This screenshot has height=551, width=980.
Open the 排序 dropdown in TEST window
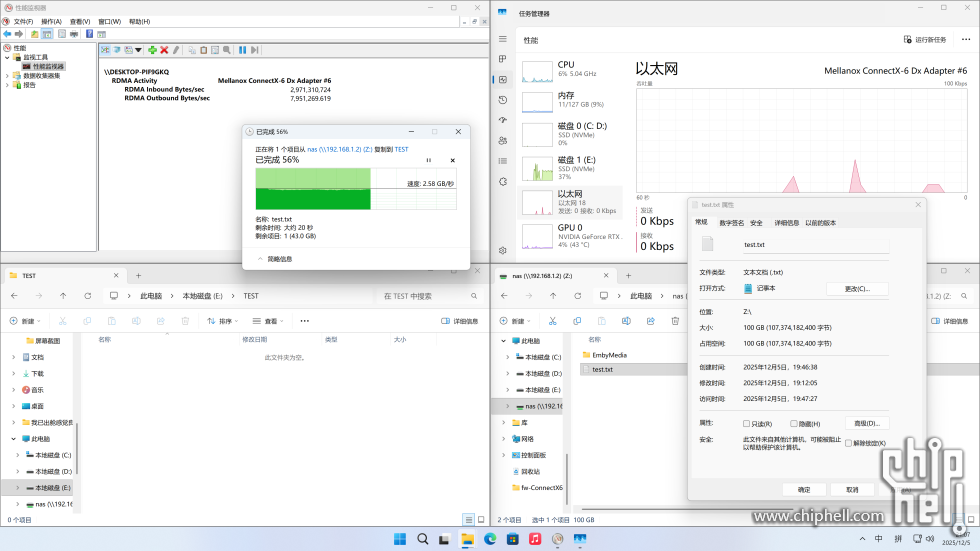224,321
